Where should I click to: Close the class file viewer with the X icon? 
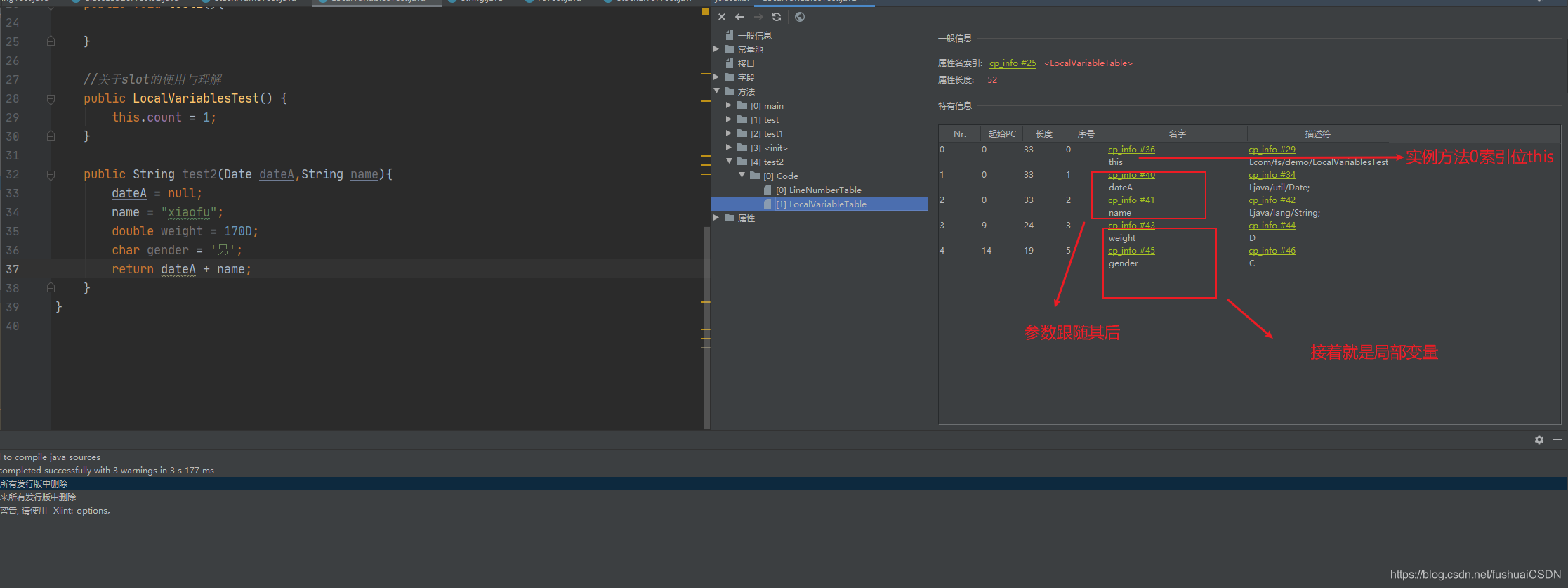(722, 17)
